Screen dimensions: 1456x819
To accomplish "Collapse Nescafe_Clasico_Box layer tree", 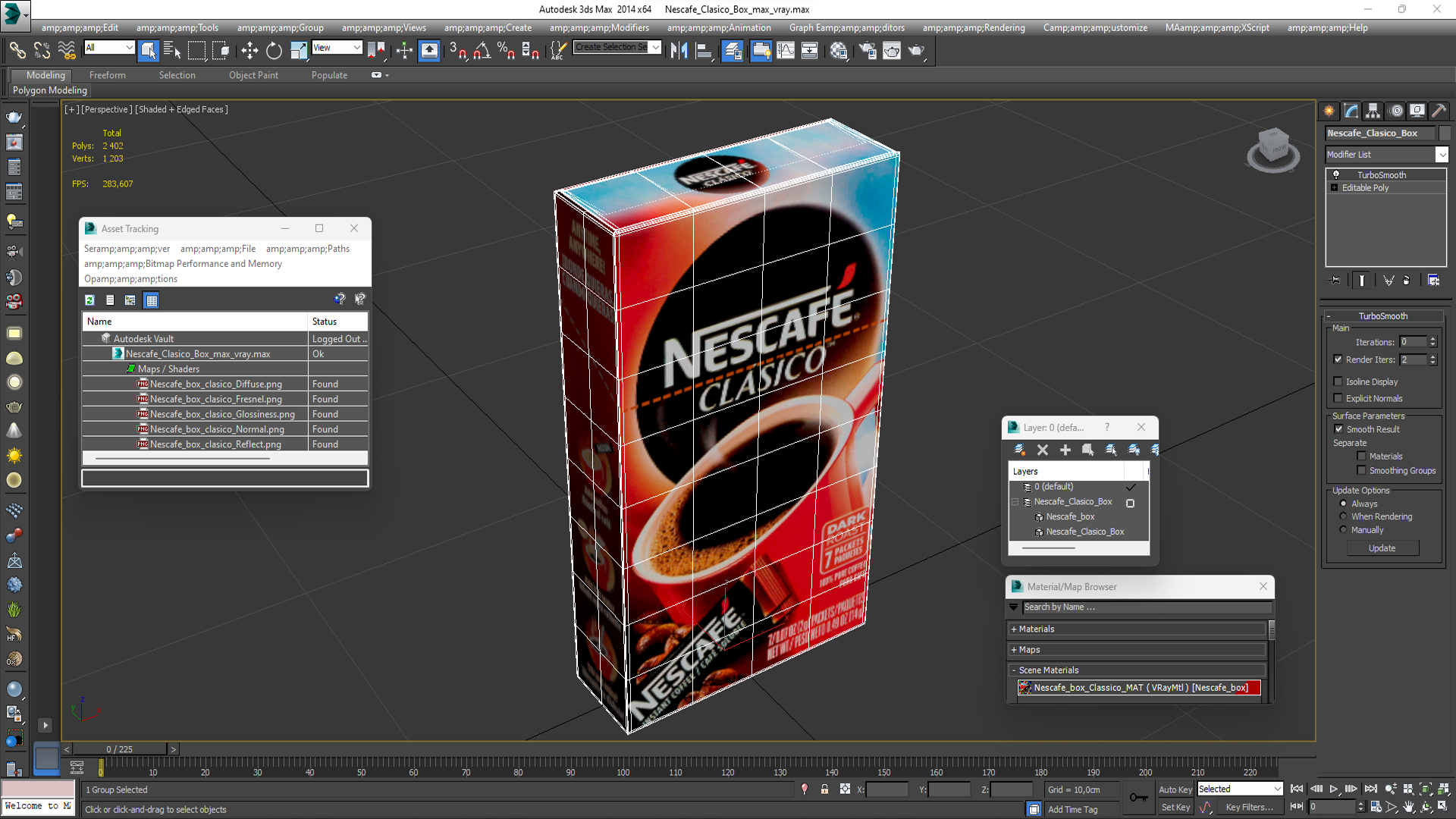I will click(1015, 502).
